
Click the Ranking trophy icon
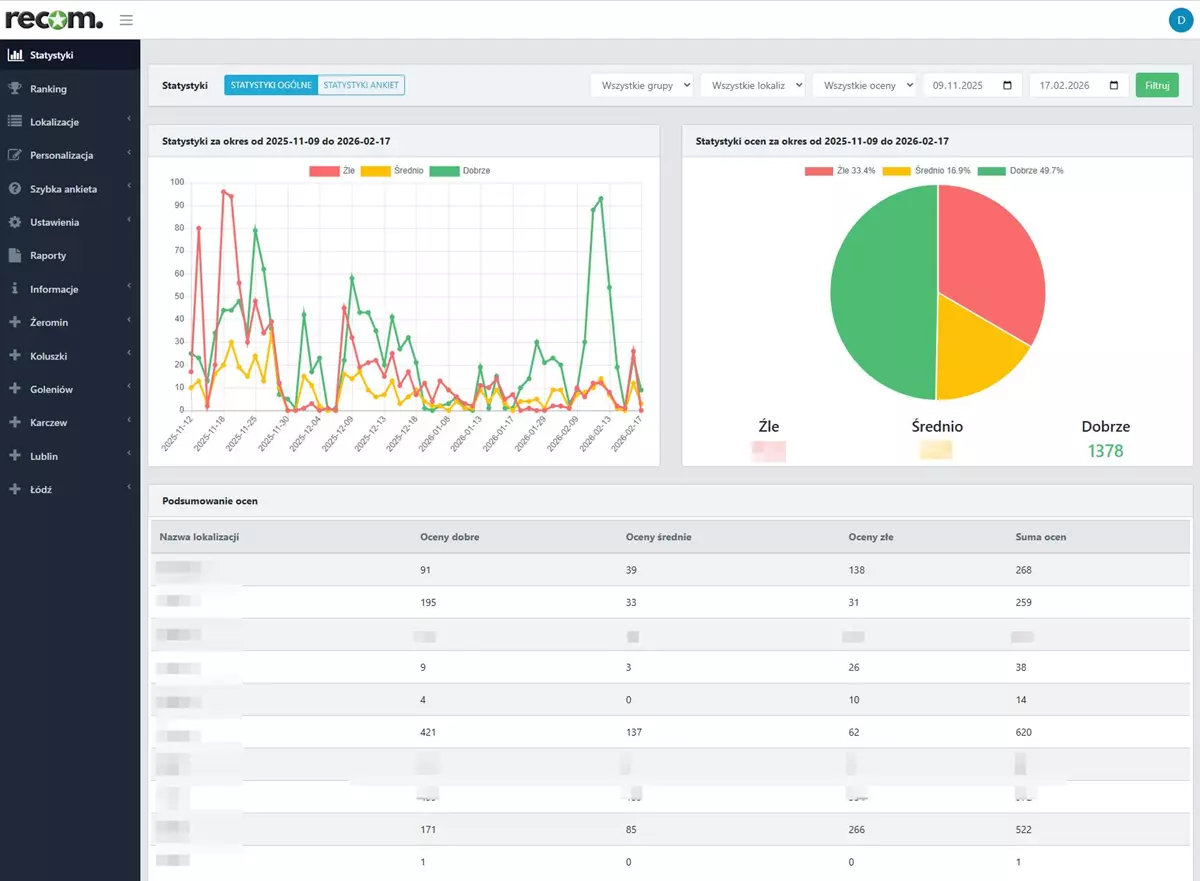(x=15, y=89)
